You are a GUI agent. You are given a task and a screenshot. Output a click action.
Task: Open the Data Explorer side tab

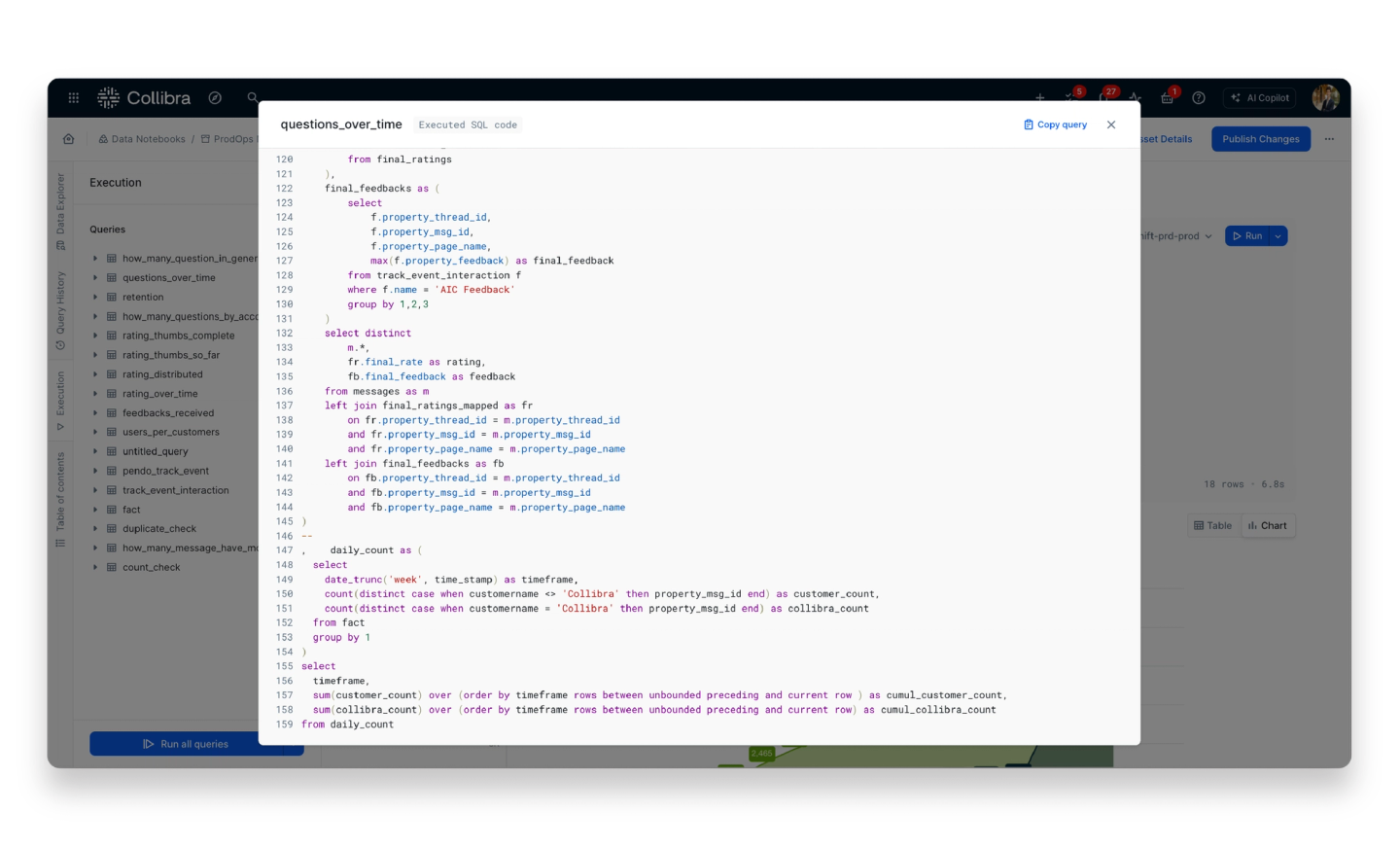pos(60,210)
